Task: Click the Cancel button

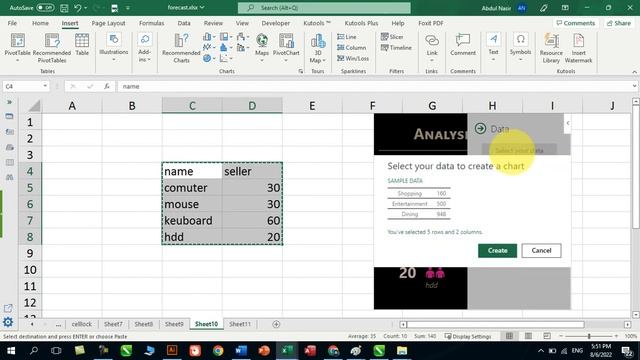Action: (x=541, y=250)
